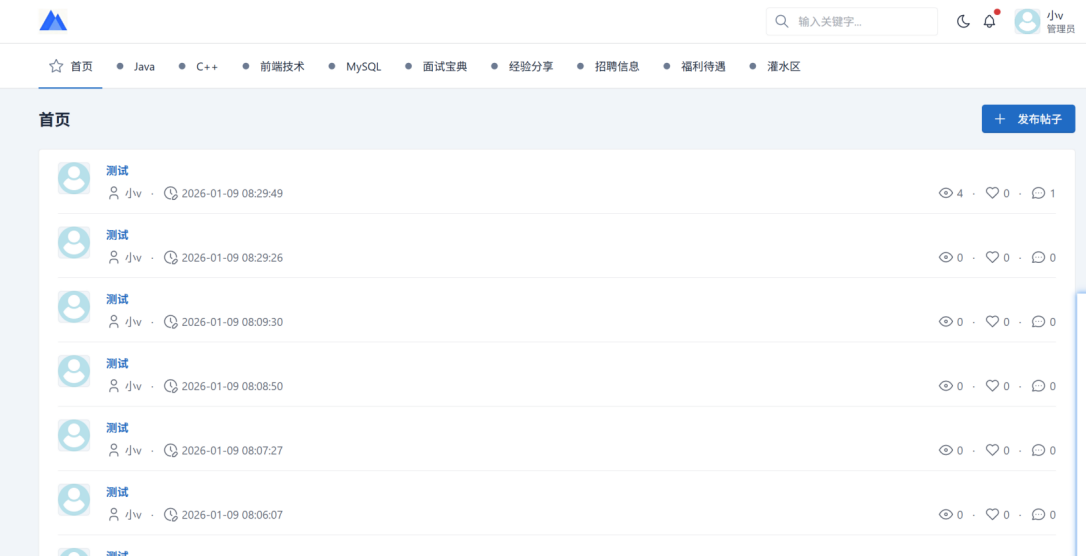
Task: Click the like heart icon on 08:06:07 post
Action: click(x=992, y=514)
